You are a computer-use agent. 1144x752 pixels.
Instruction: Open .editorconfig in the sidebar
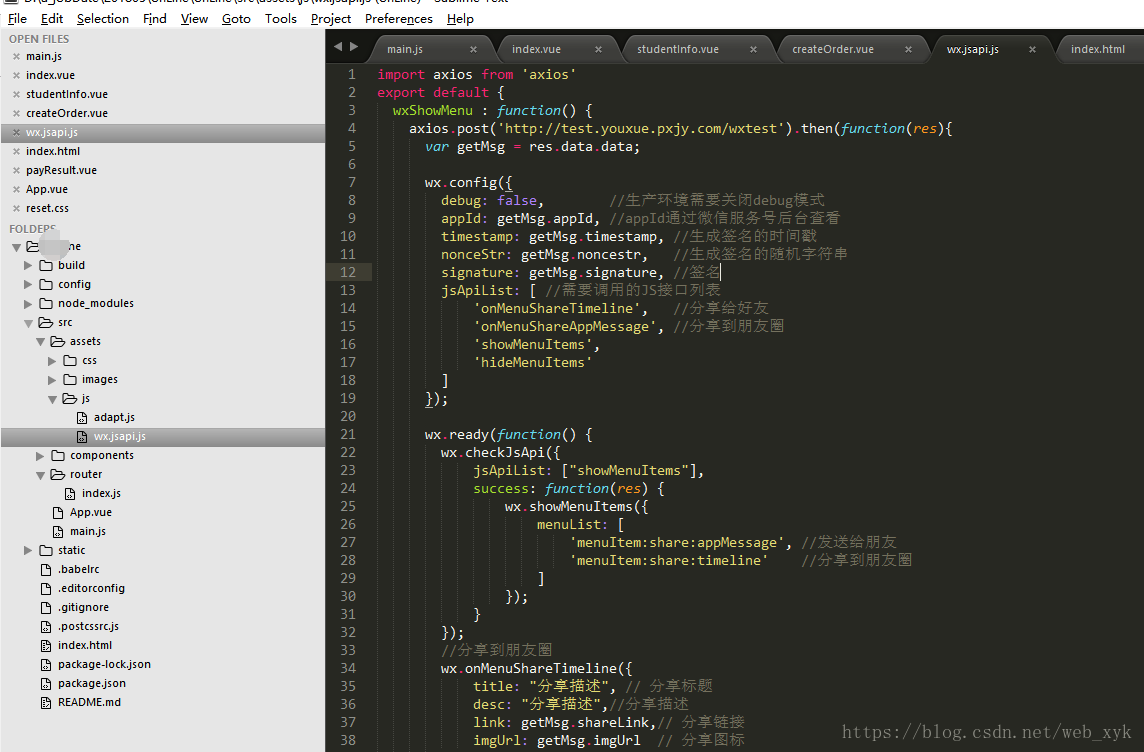pos(91,588)
